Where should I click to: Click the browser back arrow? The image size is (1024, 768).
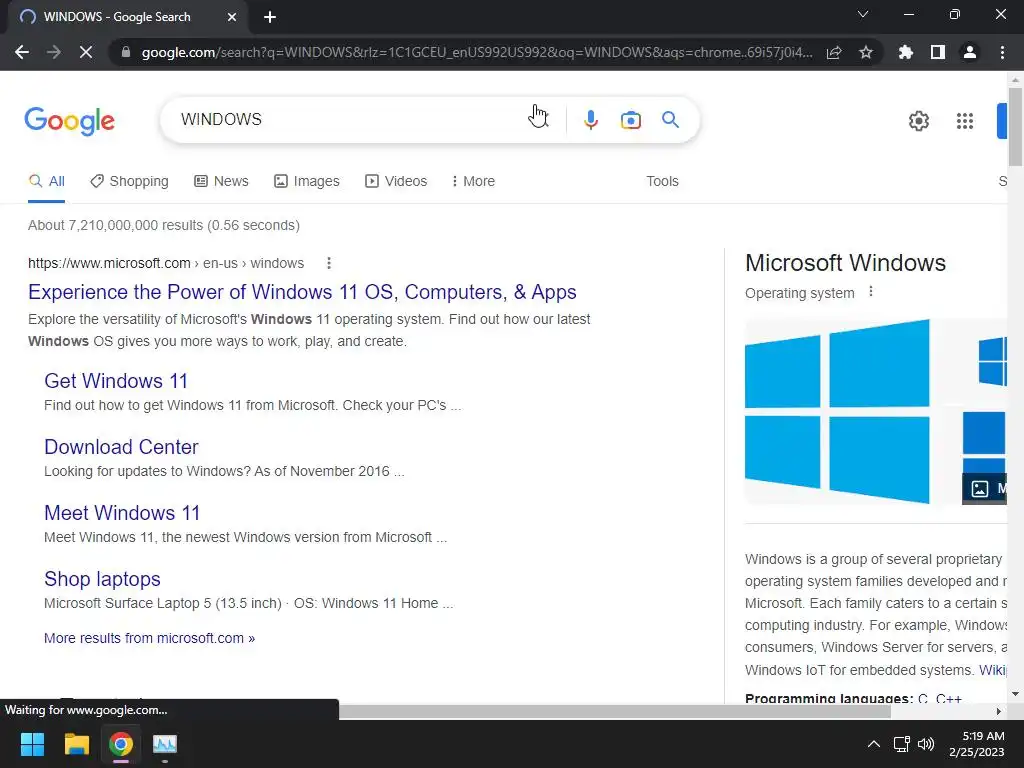(x=22, y=52)
